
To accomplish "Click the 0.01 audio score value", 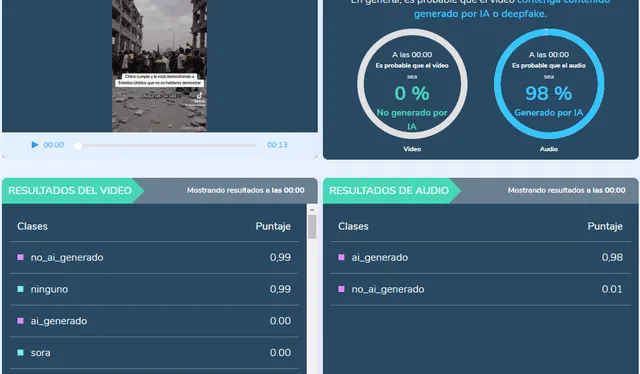I will click(612, 289).
